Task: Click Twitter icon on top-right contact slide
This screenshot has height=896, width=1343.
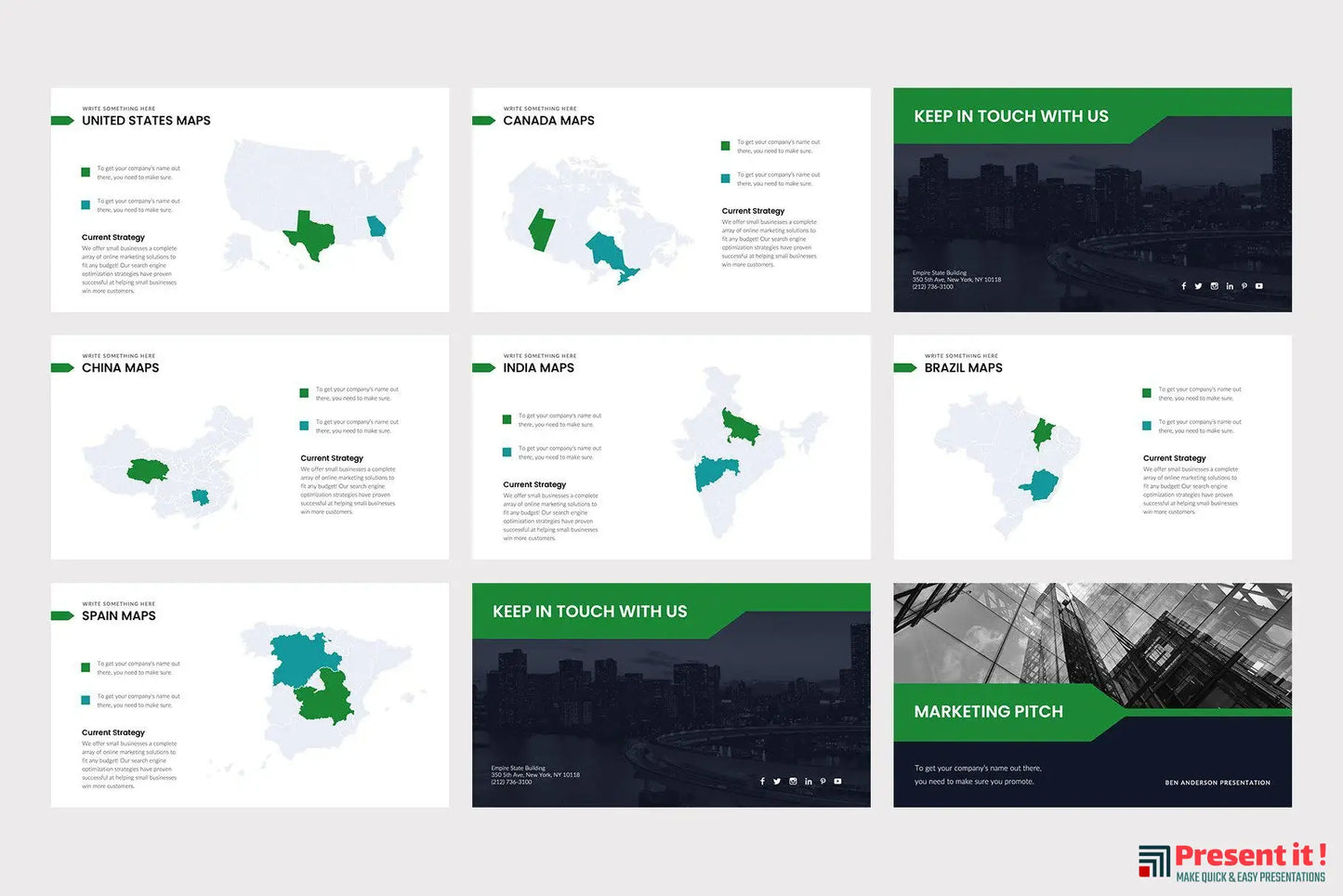Action: click(1198, 286)
